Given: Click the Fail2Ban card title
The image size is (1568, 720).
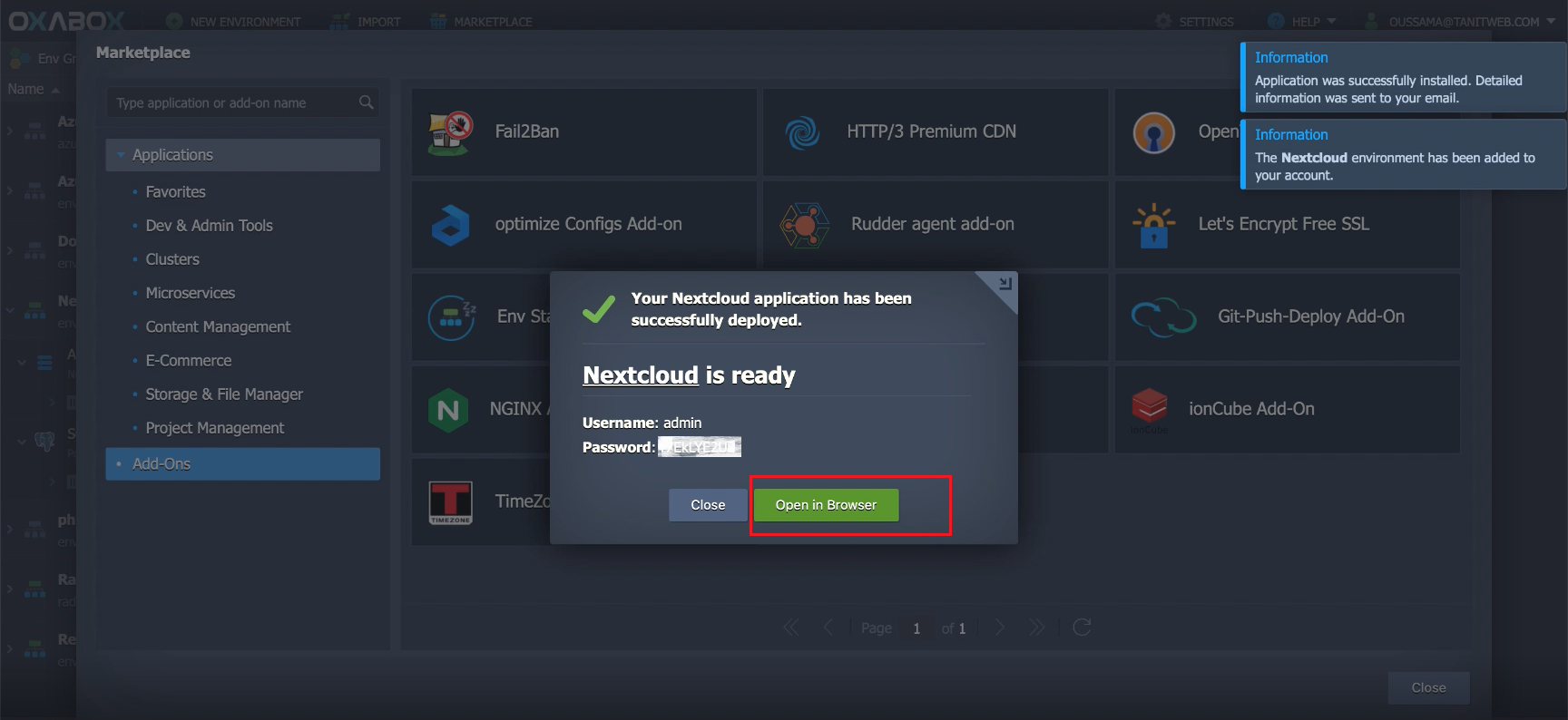Looking at the screenshot, I should [x=527, y=131].
